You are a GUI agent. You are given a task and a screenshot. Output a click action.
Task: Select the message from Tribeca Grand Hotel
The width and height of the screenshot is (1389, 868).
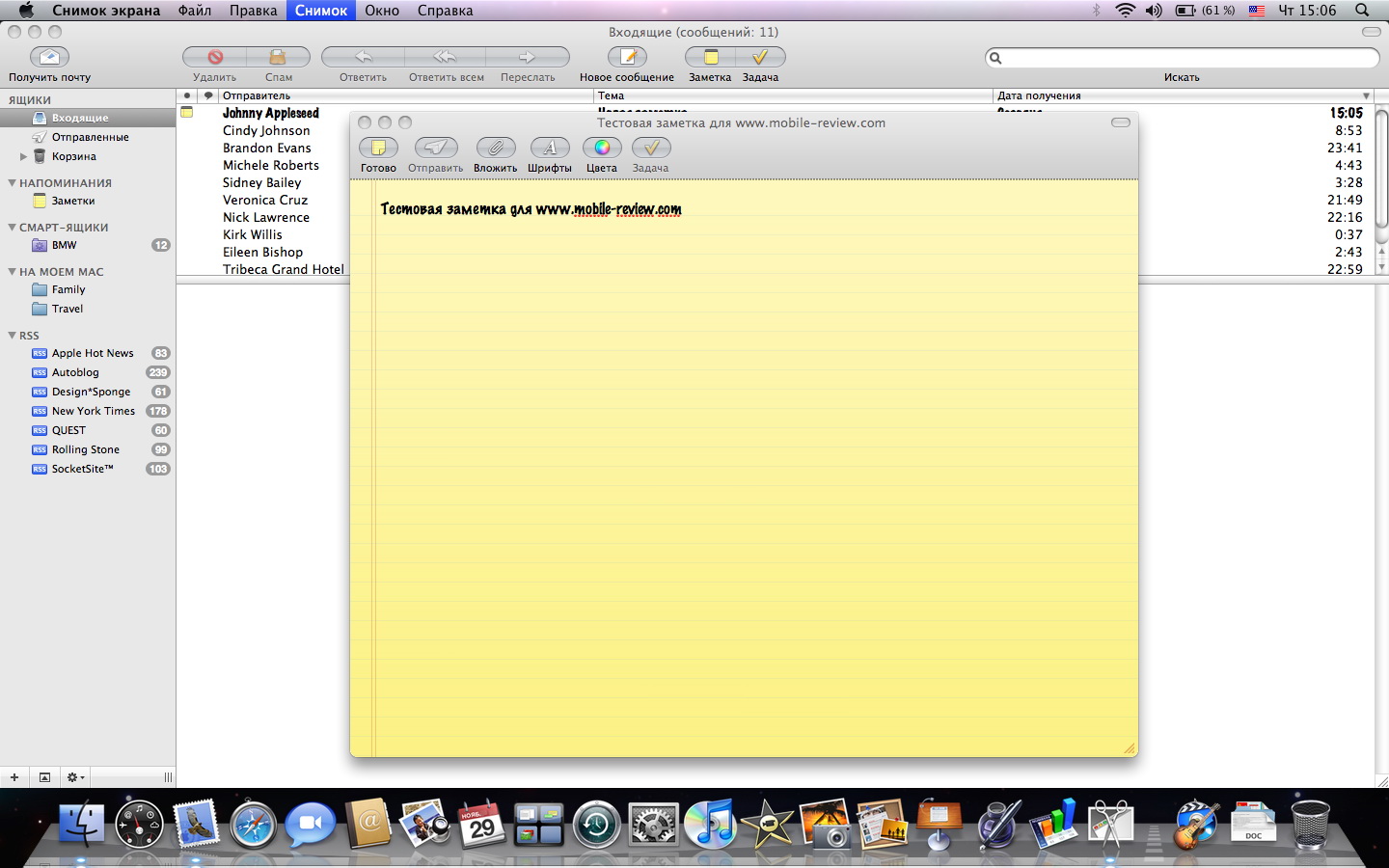(284, 269)
